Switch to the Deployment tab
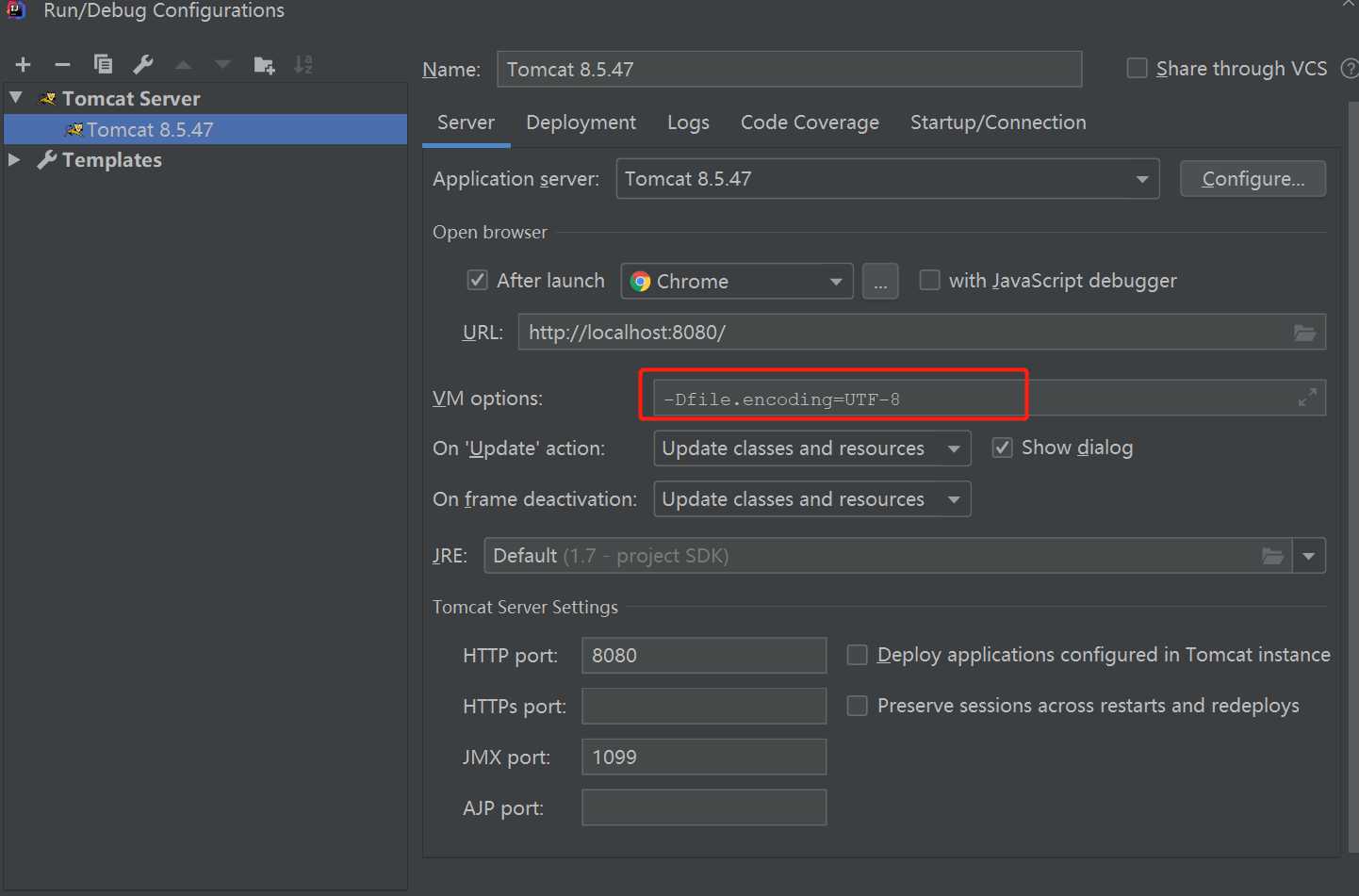This screenshot has width=1359, height=896. (581, 122)
